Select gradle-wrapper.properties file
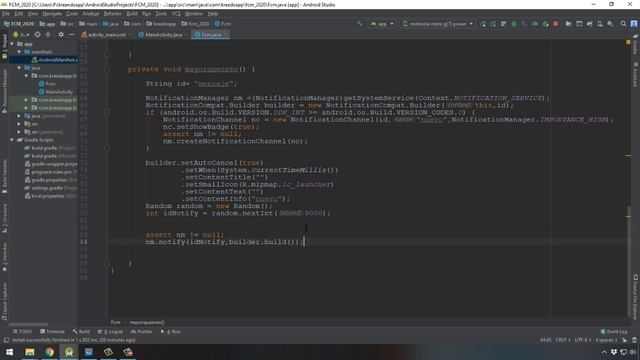Image resolution: width=640 pixels, height=360 pixels. 51,164
